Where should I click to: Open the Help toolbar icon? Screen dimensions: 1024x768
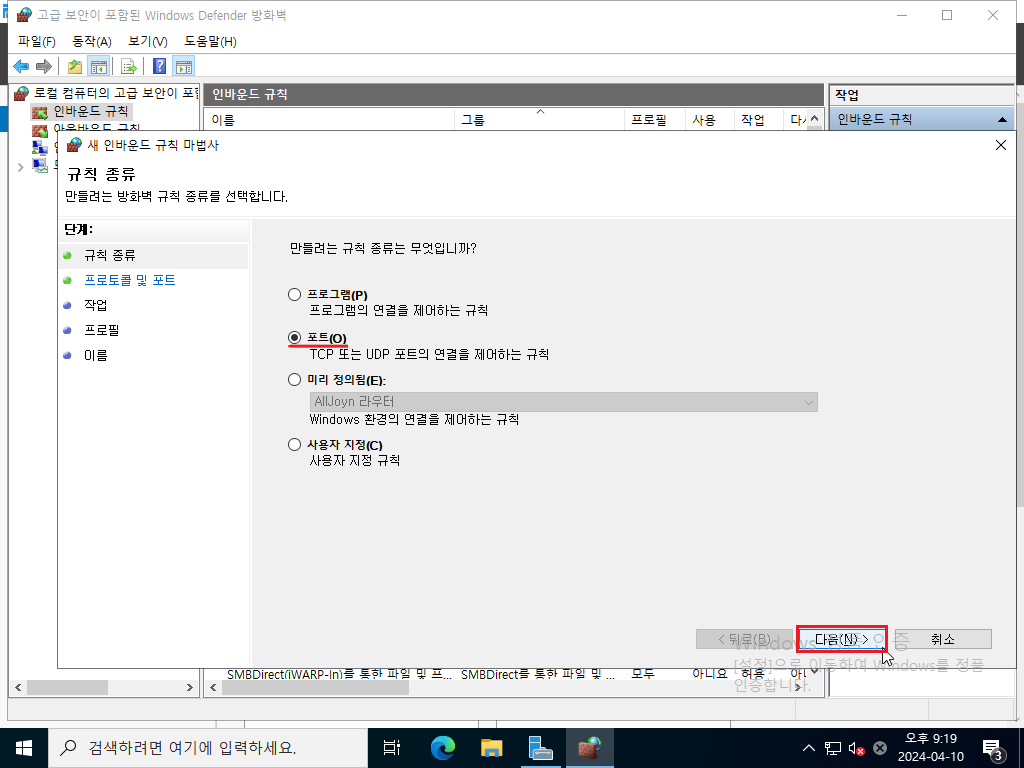point(159,66)
